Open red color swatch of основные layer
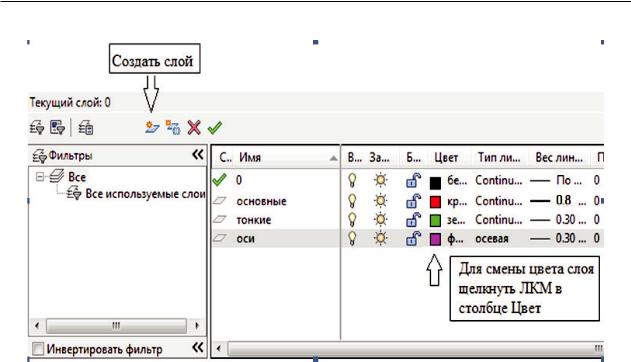631x362 pixels. pos(435,202)
